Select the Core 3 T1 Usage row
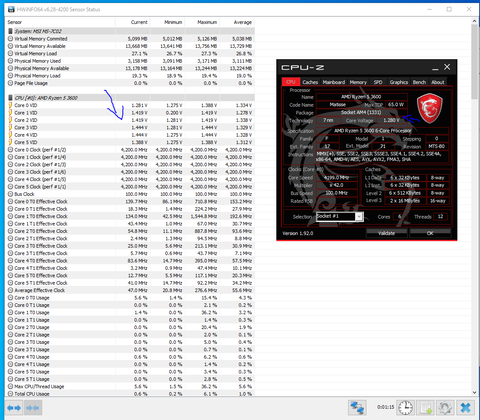 click(131, 350)
